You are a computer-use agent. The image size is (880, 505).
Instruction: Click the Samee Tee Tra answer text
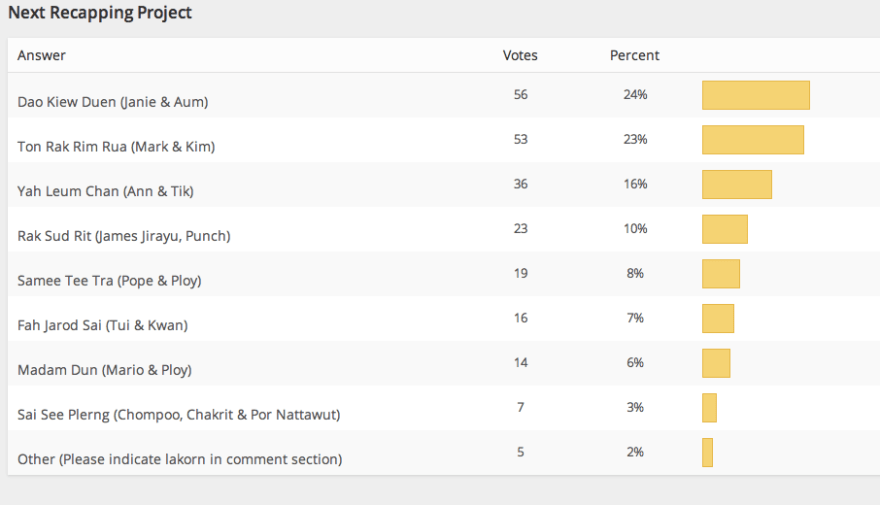pos(109,281)
